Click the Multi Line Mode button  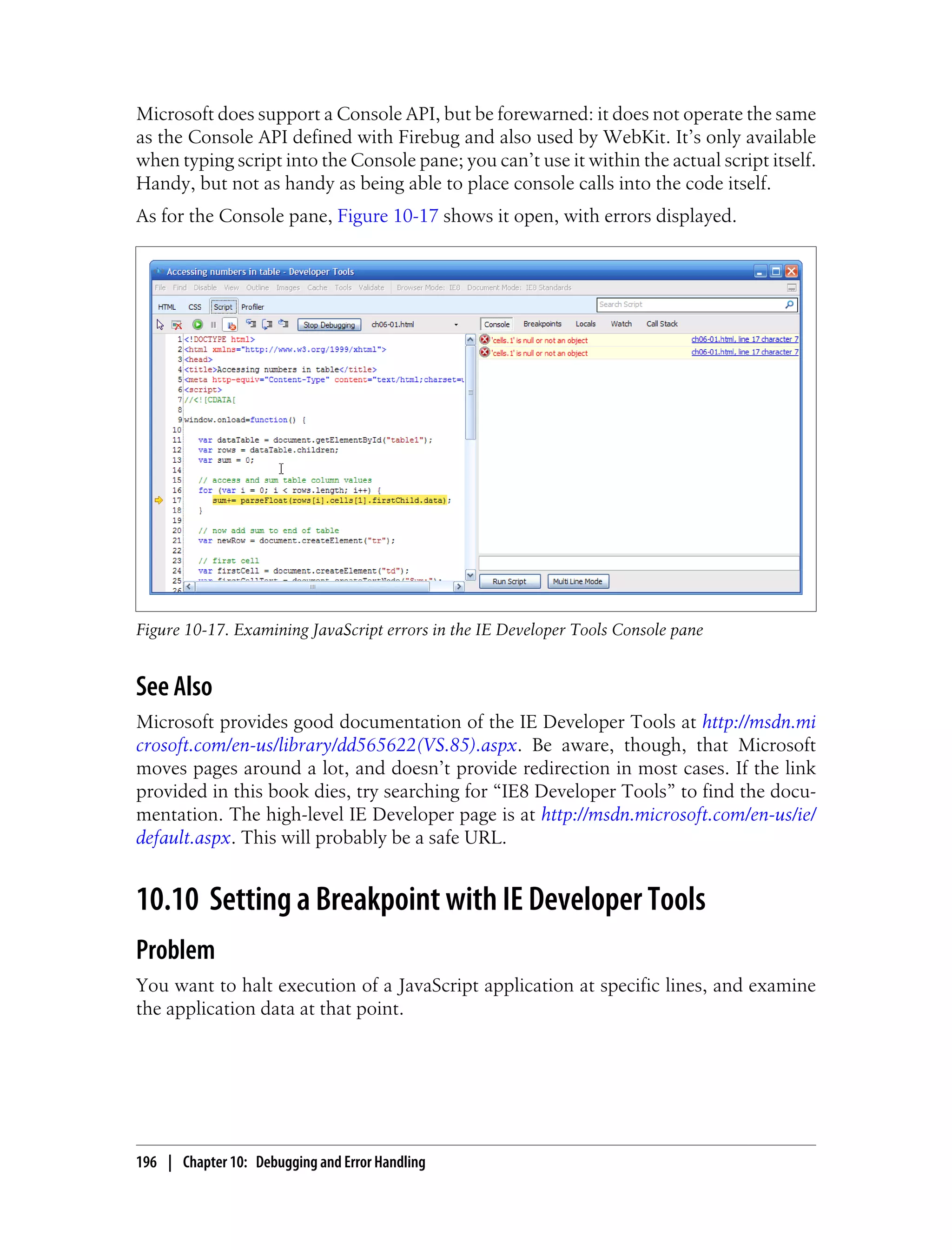pos(578,581)
